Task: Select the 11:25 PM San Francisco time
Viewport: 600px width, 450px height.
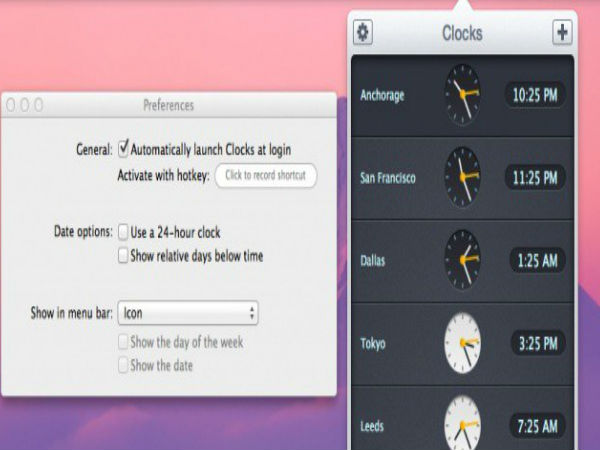Action: point(535,178)
